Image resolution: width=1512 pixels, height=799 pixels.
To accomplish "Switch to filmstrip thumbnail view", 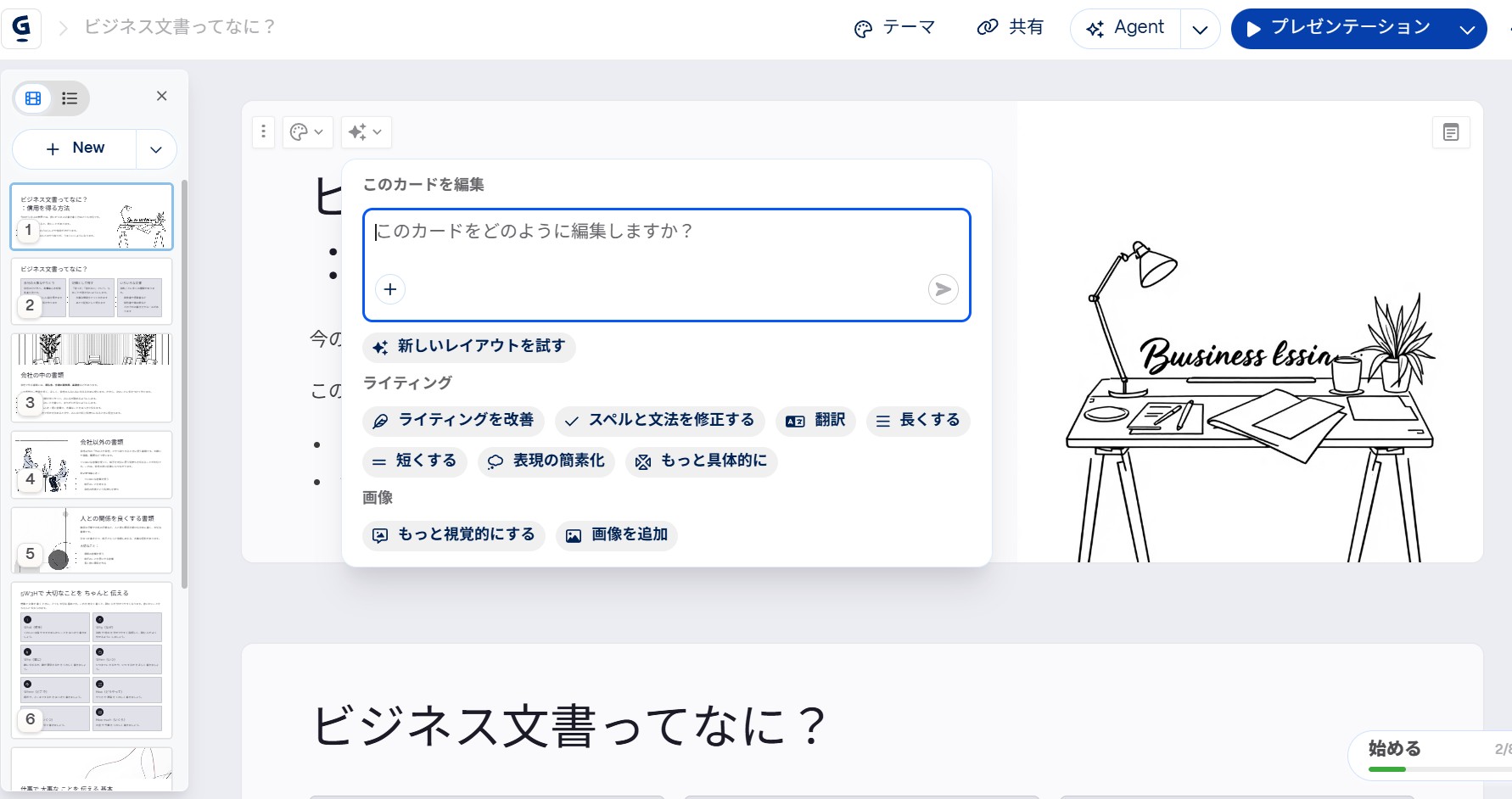I will coord(33,98).
